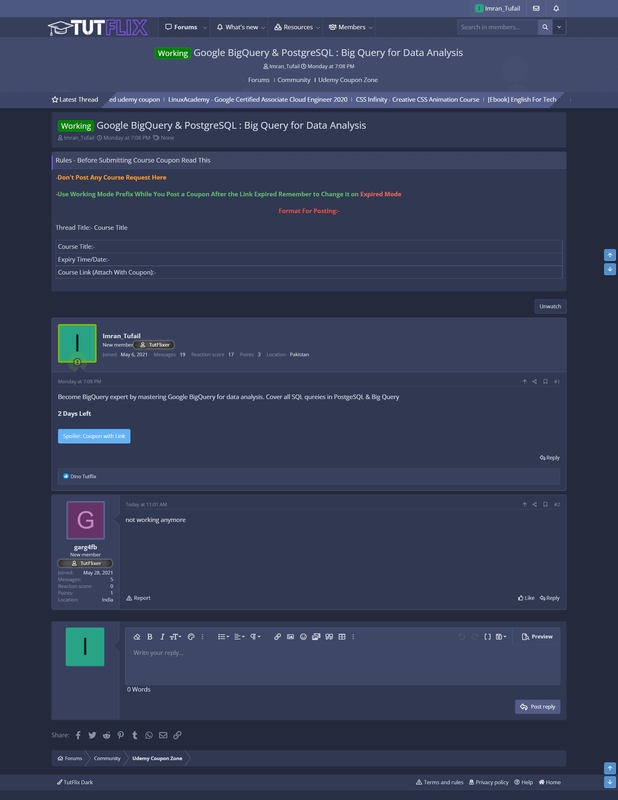This screenshot has height=800, width=618.
Task: Toggle BB code mode brackets icon
Action: tap(487, 636)
